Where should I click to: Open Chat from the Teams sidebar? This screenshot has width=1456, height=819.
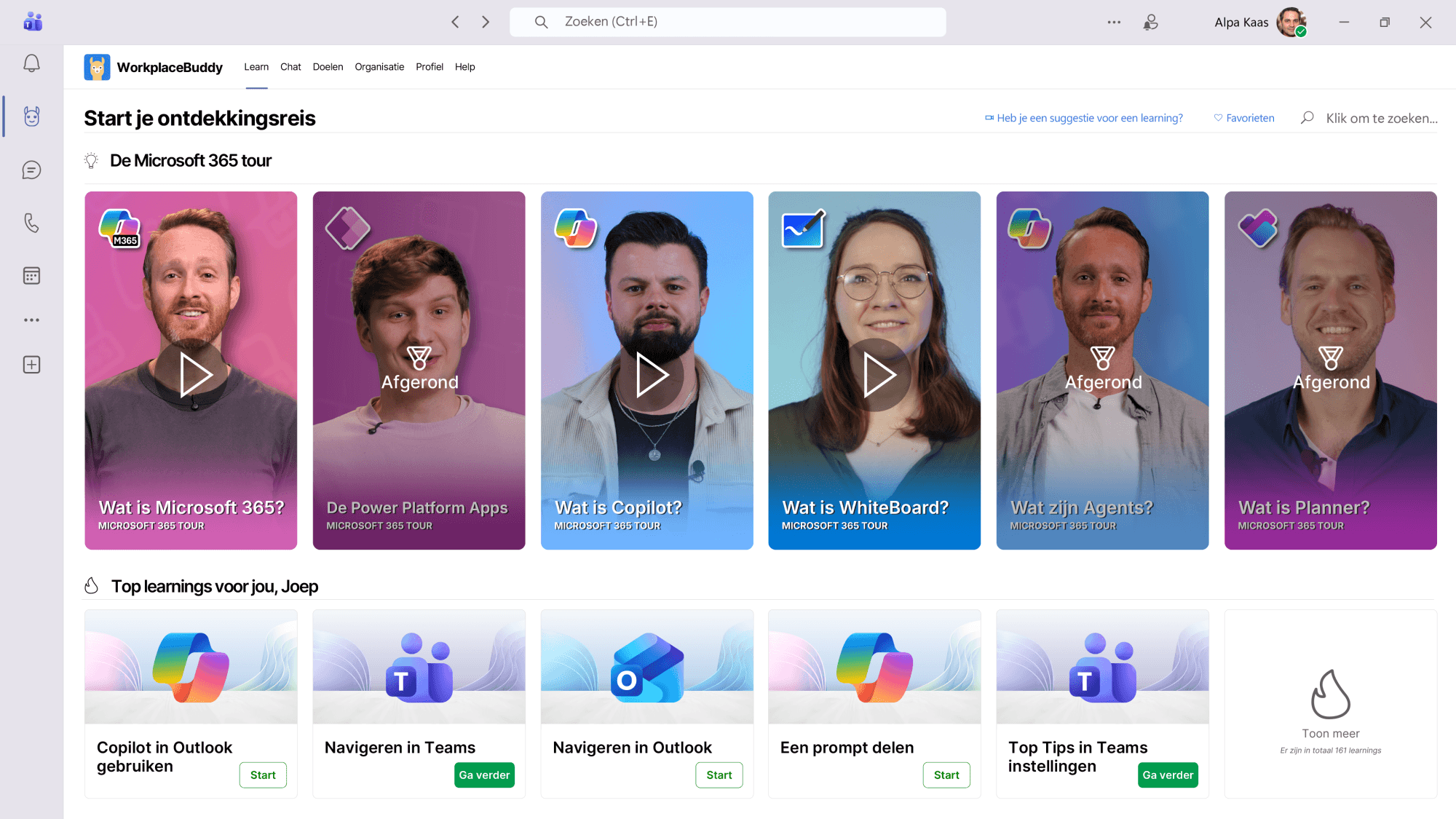click(31, 170)
